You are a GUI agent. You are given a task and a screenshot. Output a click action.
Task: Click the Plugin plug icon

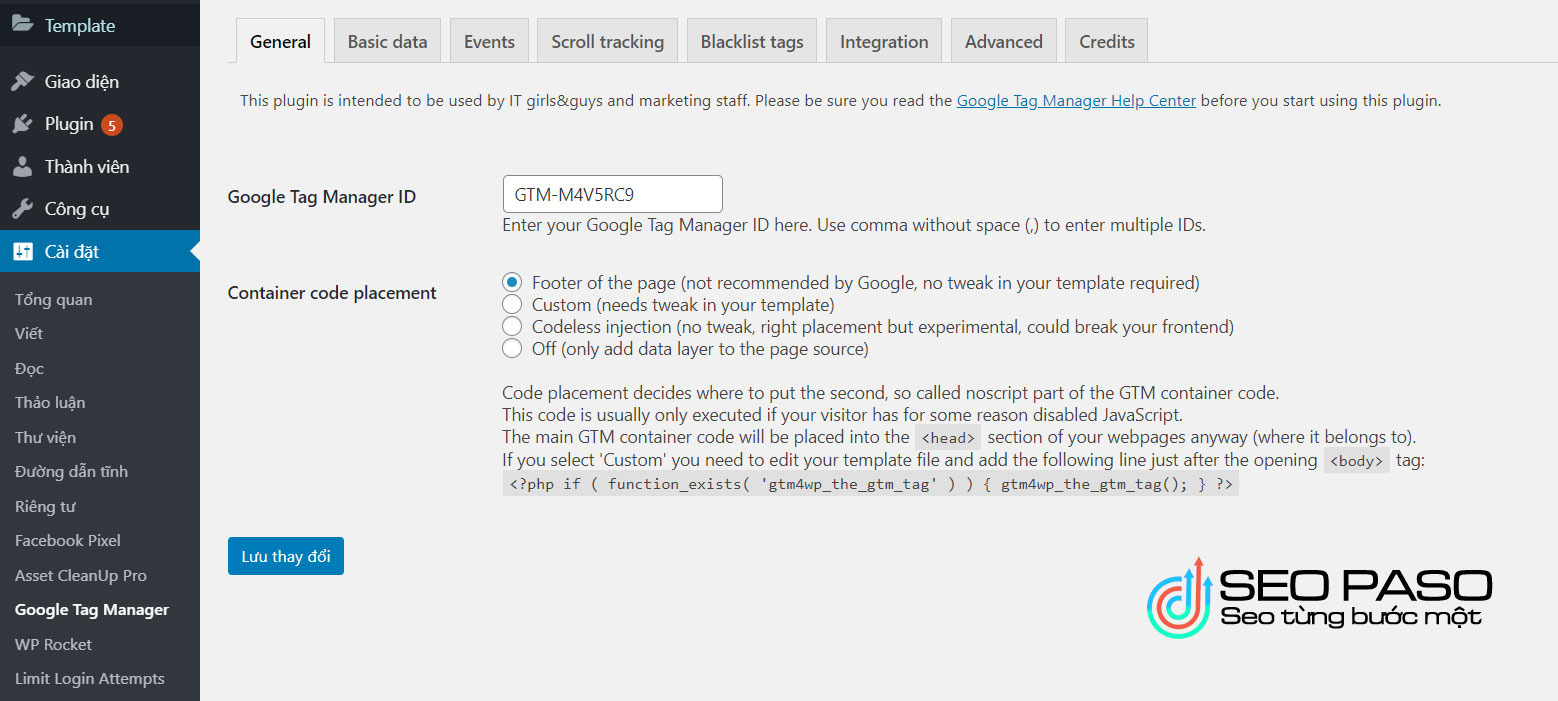(x=22, y=124)
